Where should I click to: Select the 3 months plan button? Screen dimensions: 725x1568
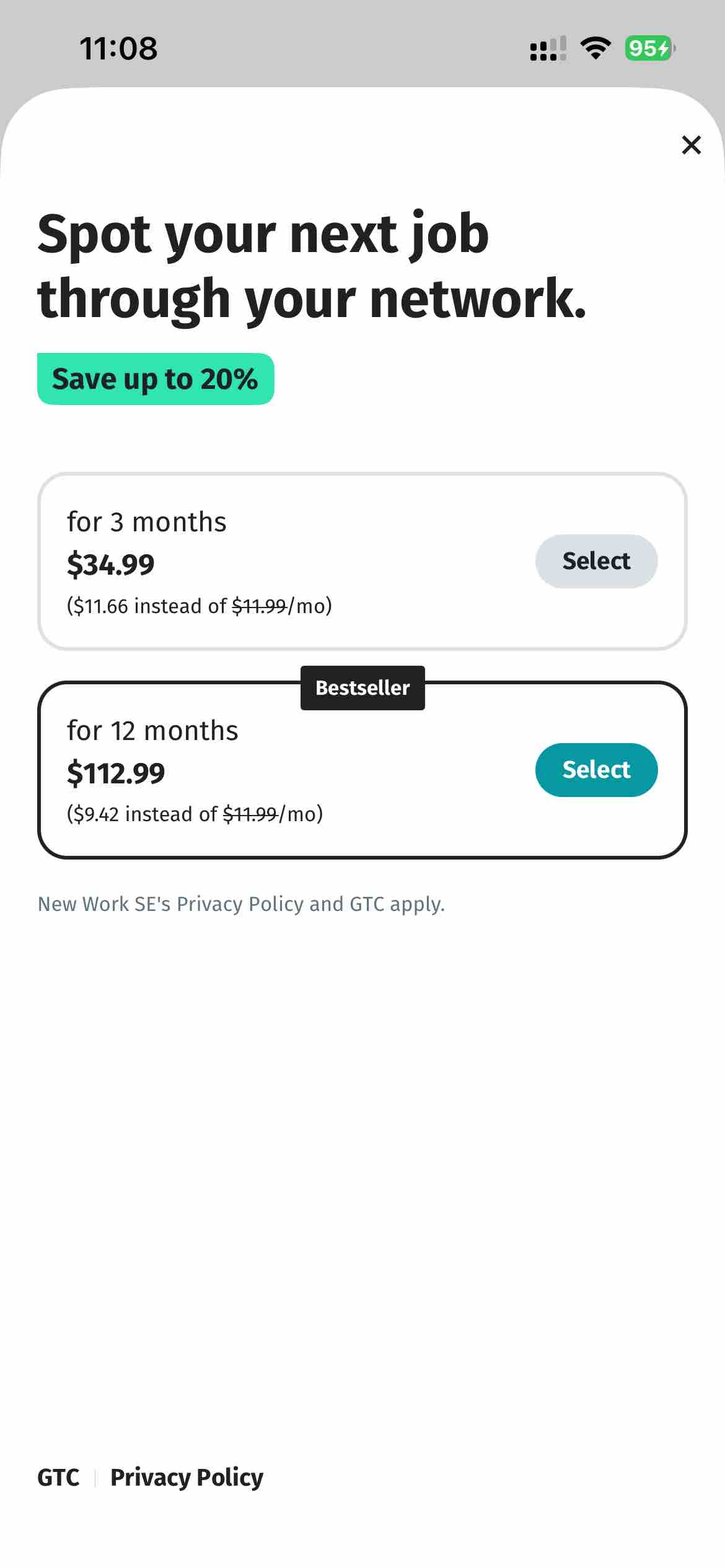[595, 561]
